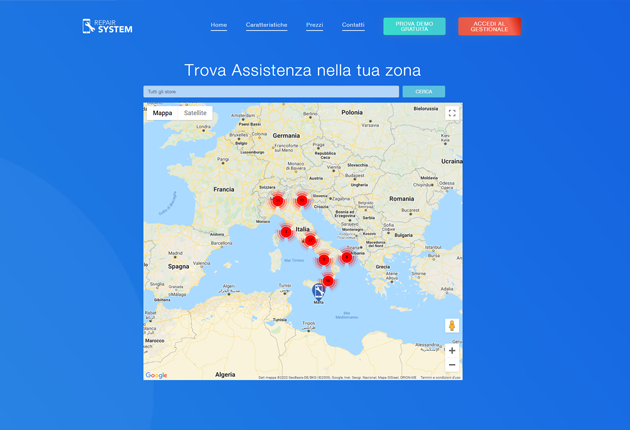Open the Contatti menu link
This screenshot has height=430, width=630.
pos(353,25)
